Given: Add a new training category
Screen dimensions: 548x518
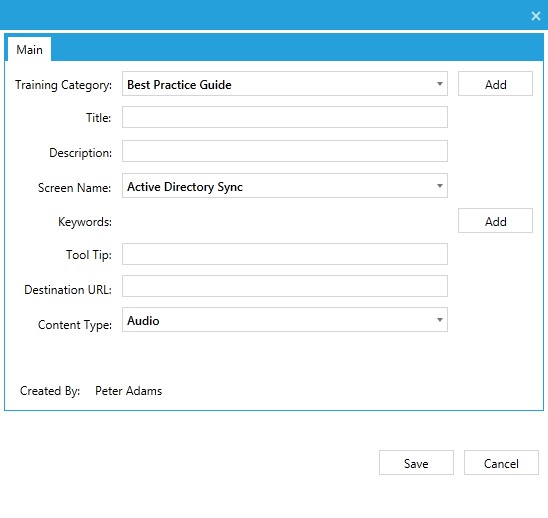Looking at the screenshot, I should 495,84.
